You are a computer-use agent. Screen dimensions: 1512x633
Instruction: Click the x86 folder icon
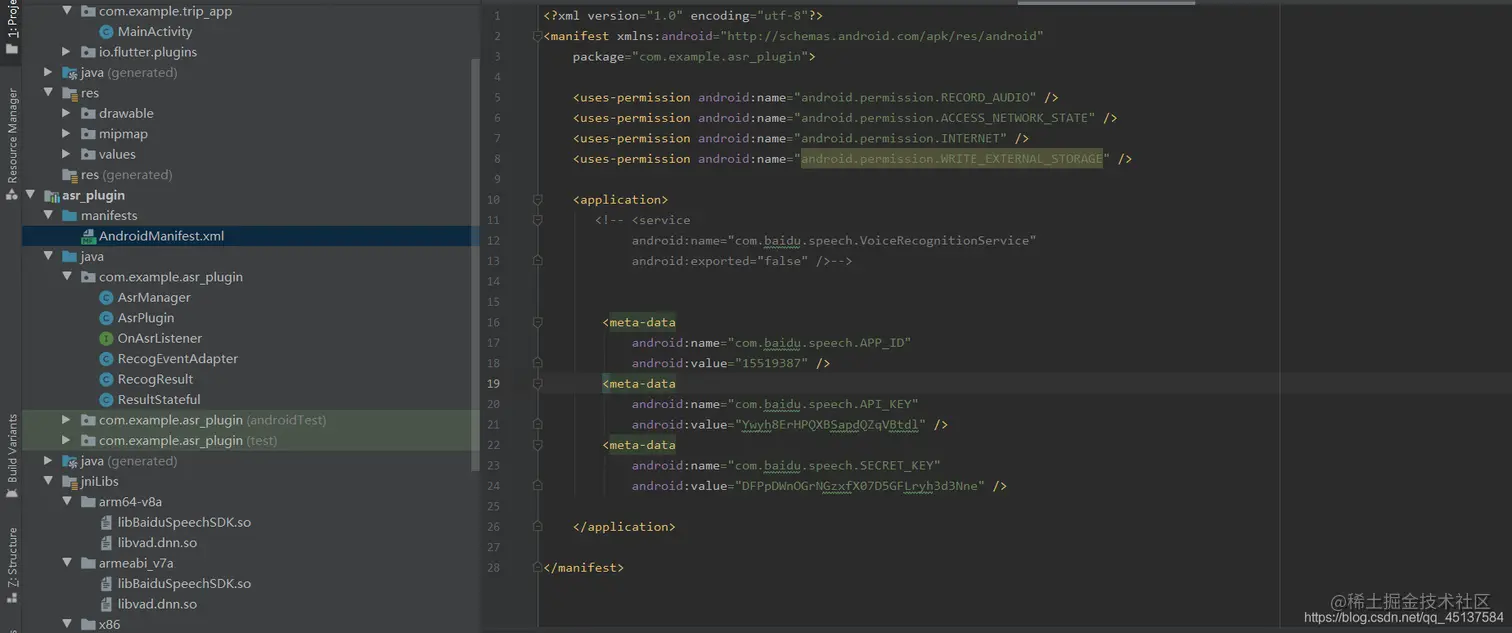click(88, 624)
